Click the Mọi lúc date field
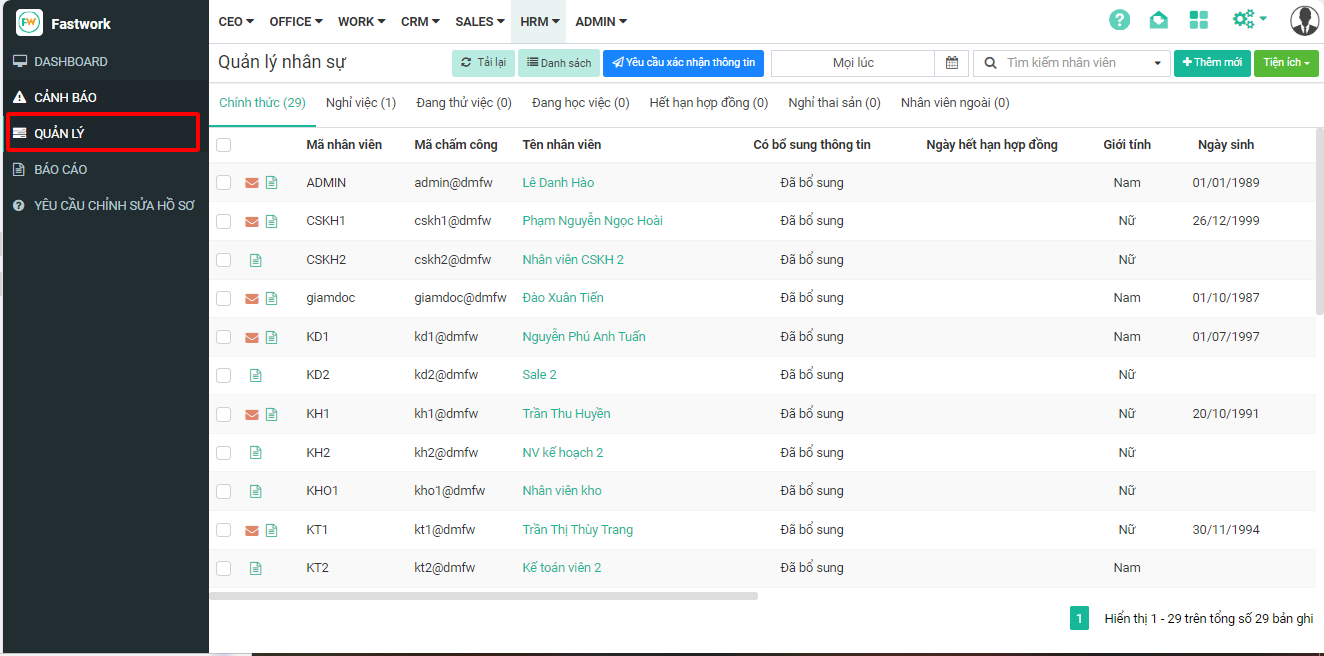The width and height of the screenshot is (1324, 656). [853, 63]
